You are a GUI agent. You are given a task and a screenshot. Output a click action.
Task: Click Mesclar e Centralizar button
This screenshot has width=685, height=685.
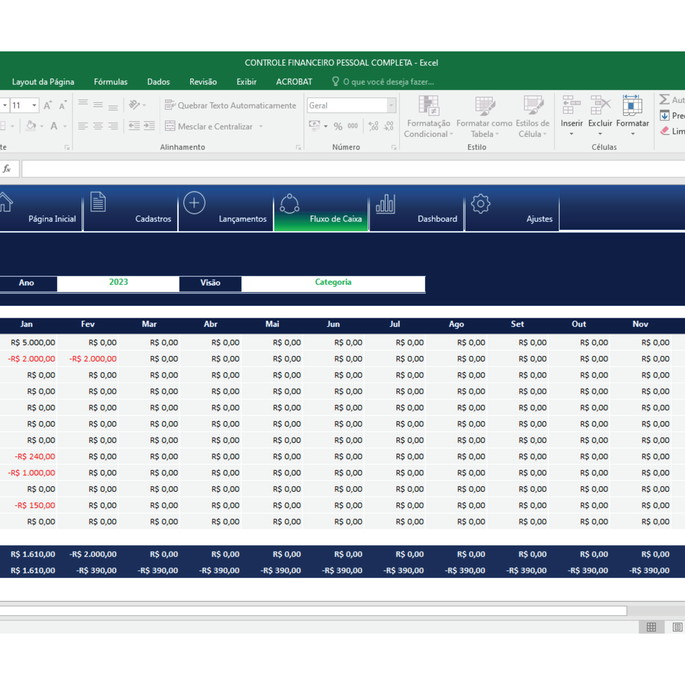pos(209,126)
